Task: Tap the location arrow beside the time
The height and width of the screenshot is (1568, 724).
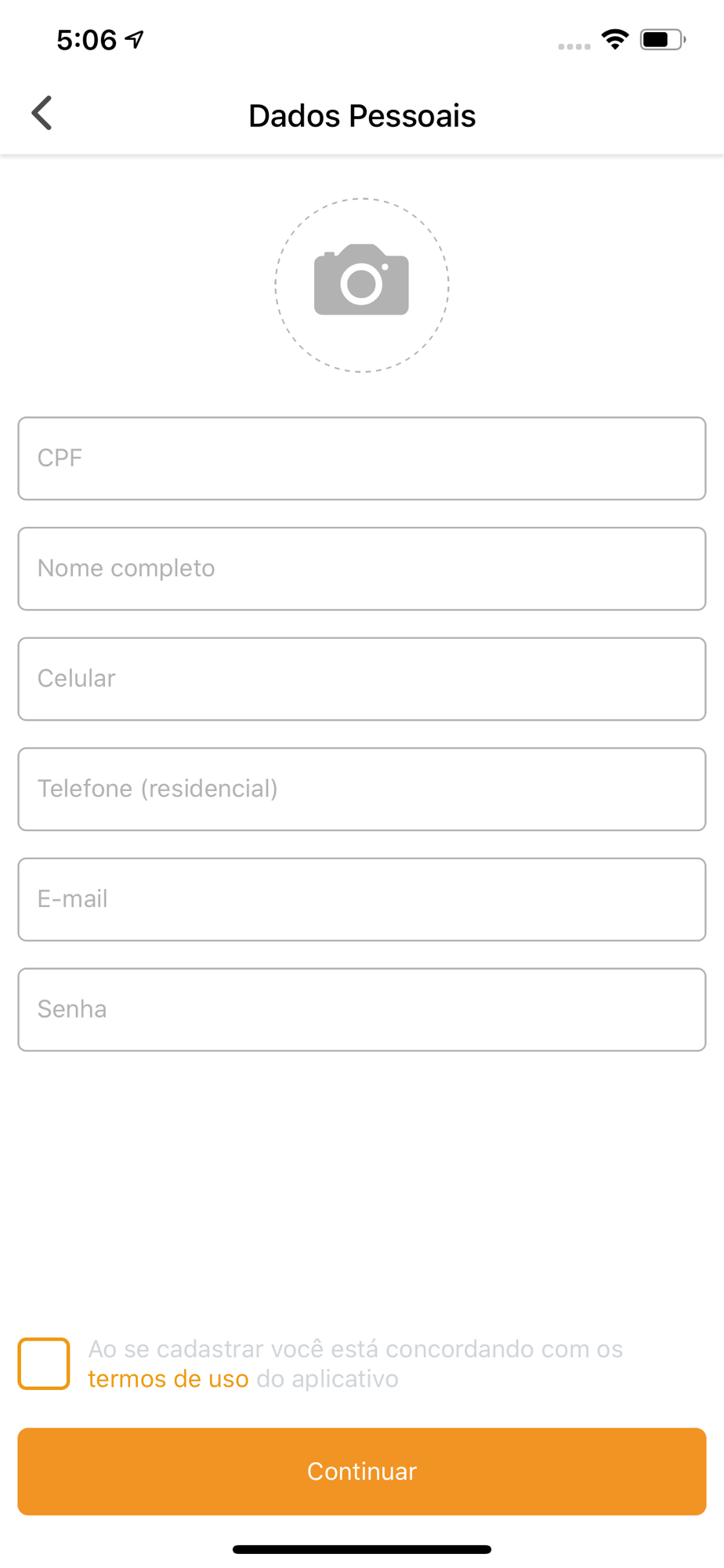Action: tap(135, 39)
